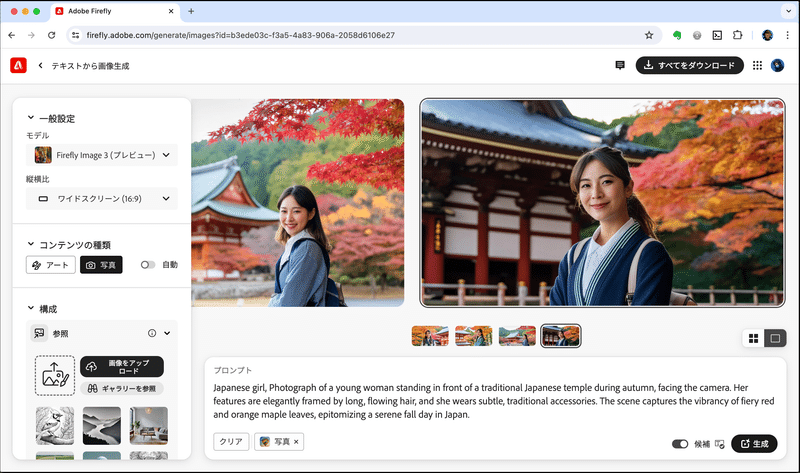
Task: Click the browser back arrow
Action: coord(12,35)
